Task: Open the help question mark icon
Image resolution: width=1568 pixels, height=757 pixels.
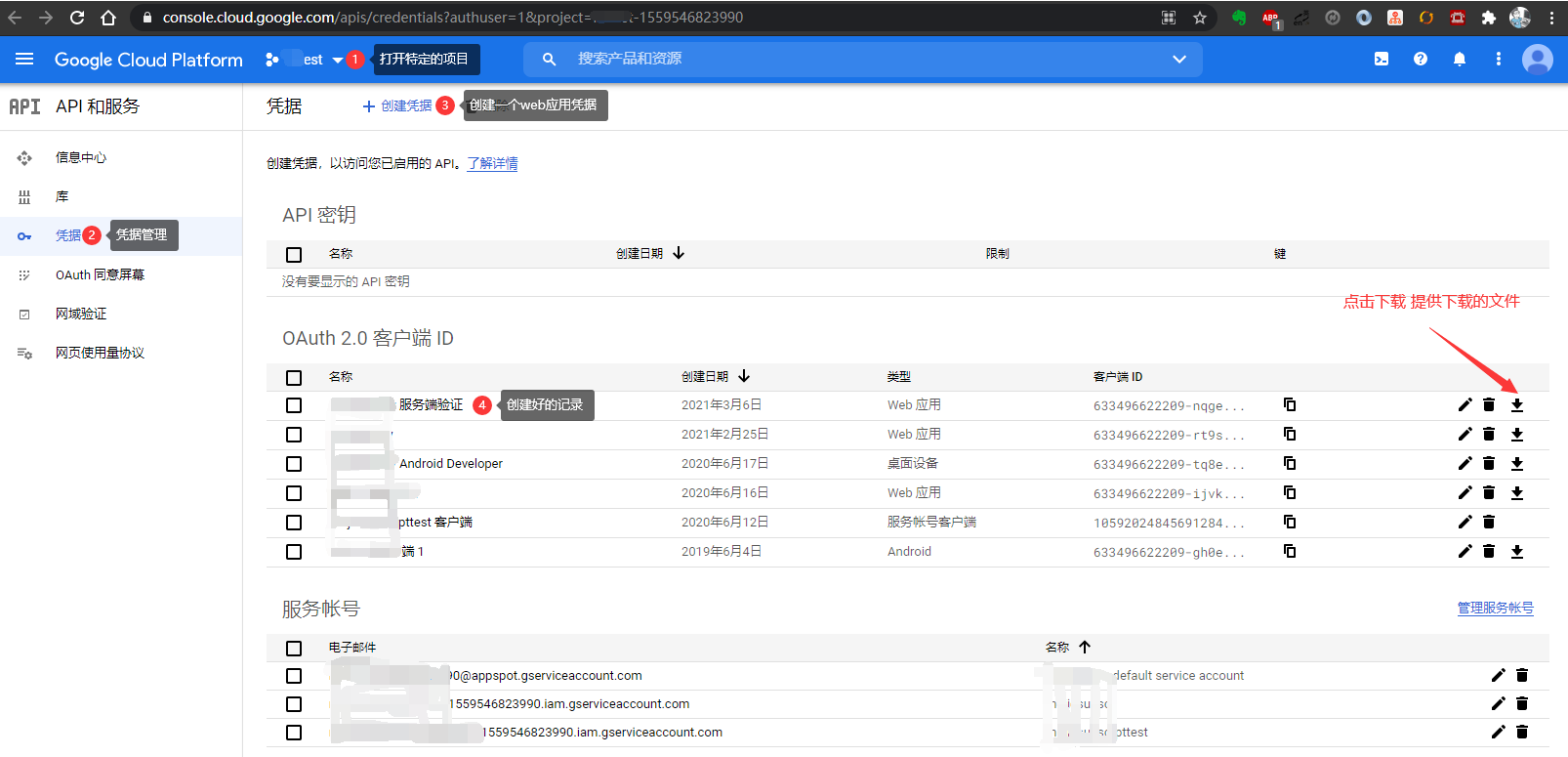Action: 1421,60
